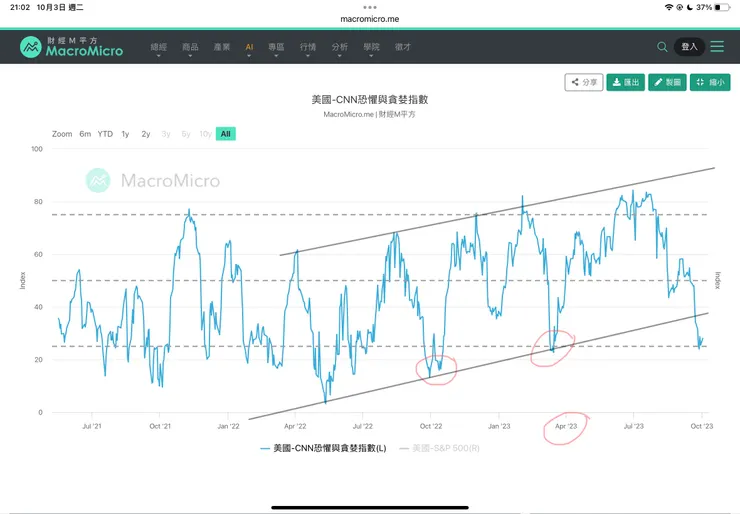Click the 80 y-axis value
The height and width of the screenshot is (514, 740).
[x=38, y=202]
